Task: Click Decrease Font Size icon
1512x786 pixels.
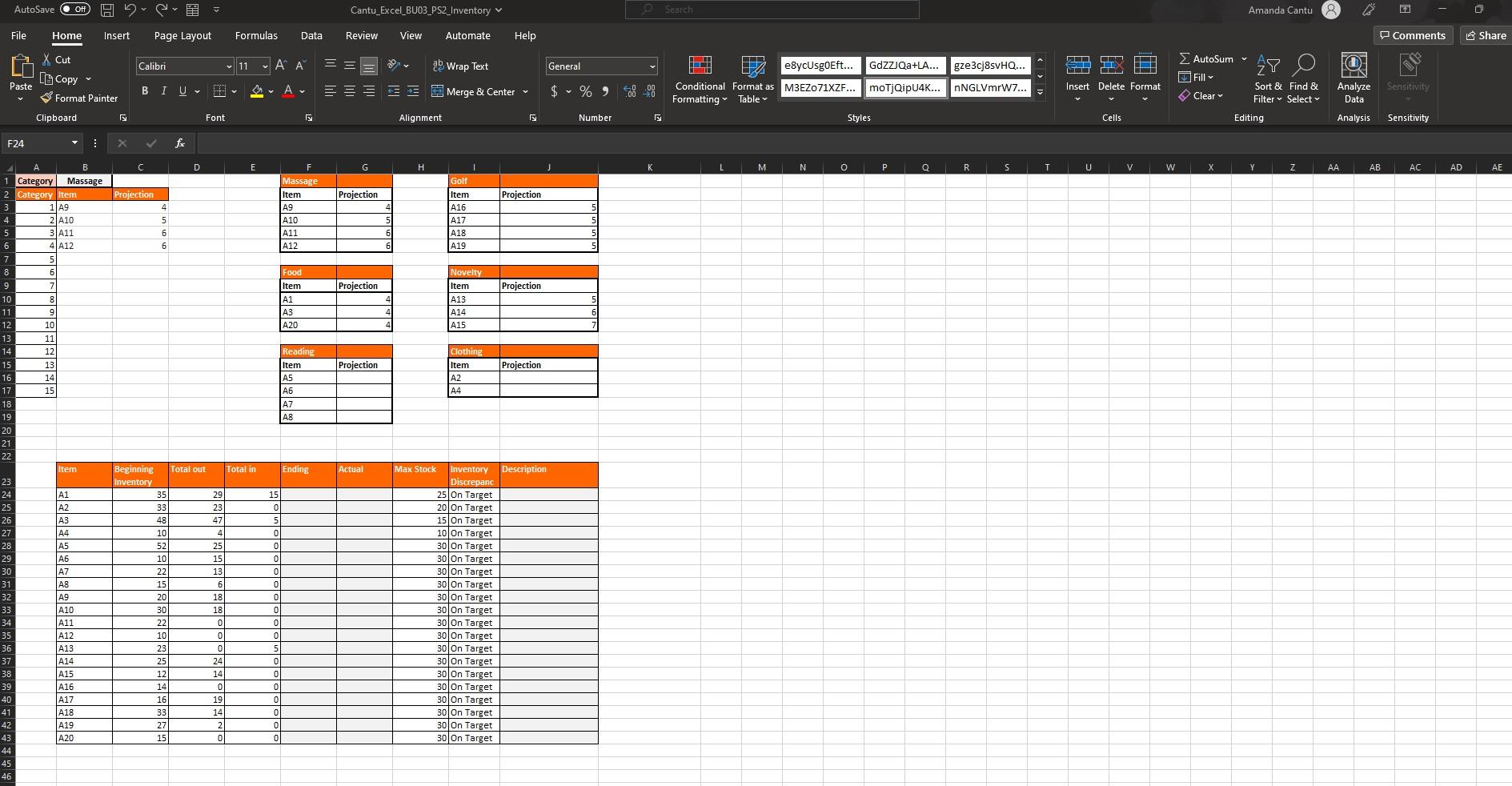Action: coord(300,66)
